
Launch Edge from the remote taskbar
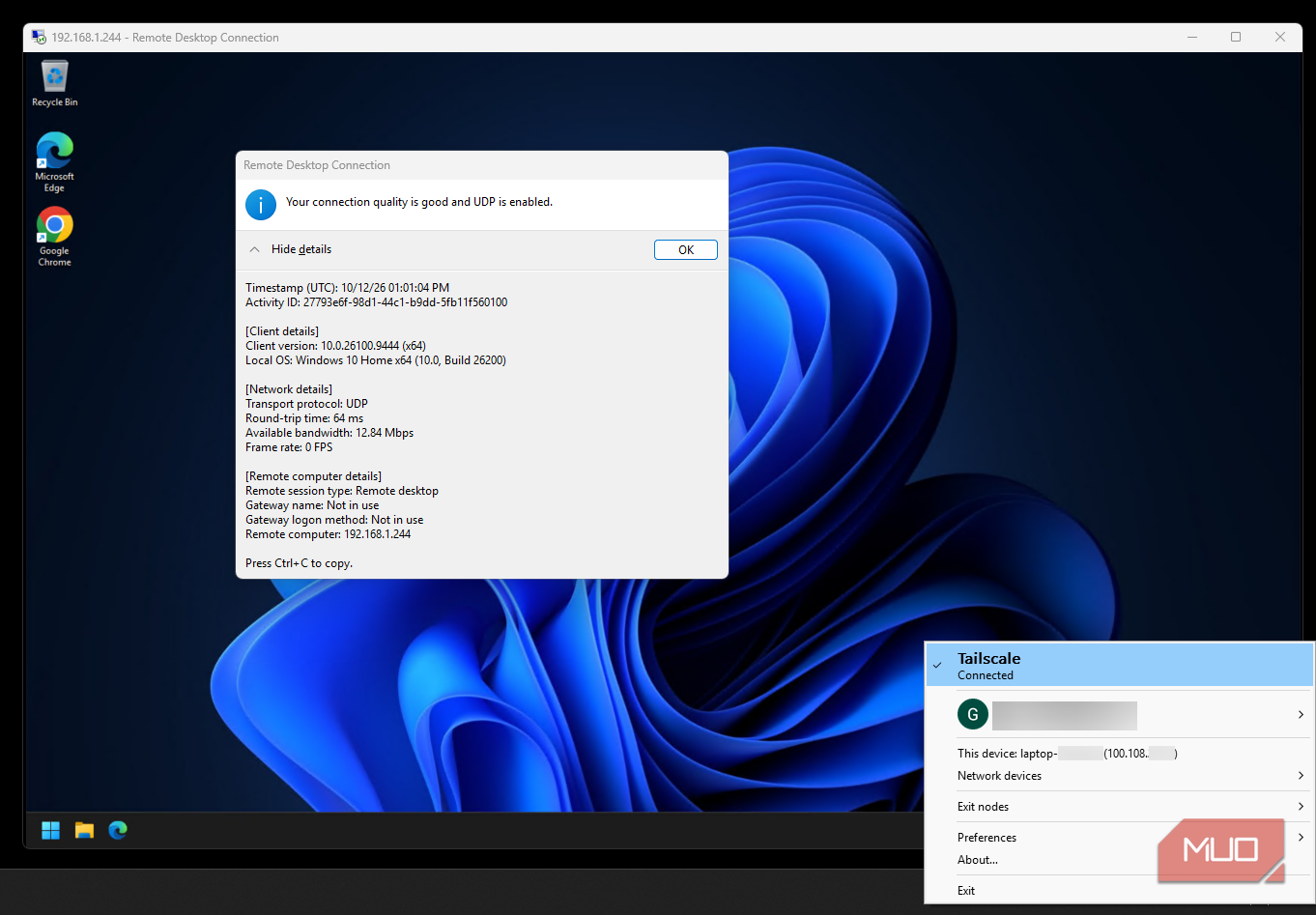pos(118,830)
